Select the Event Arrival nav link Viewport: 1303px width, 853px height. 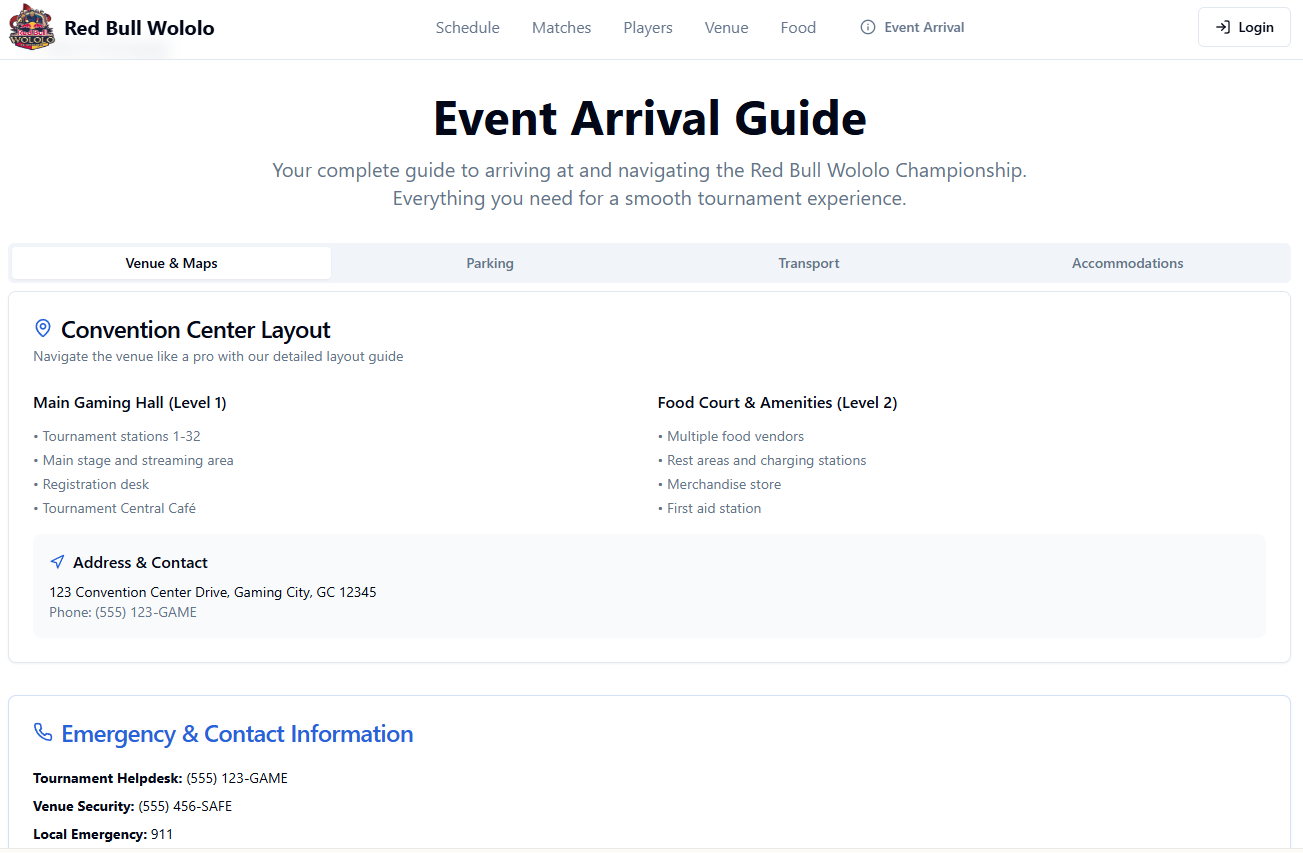[x=924, y=28]
